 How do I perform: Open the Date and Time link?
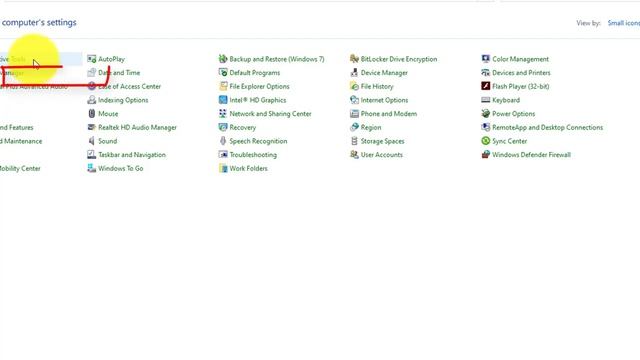pyautogui.click(x=119, y=73)
